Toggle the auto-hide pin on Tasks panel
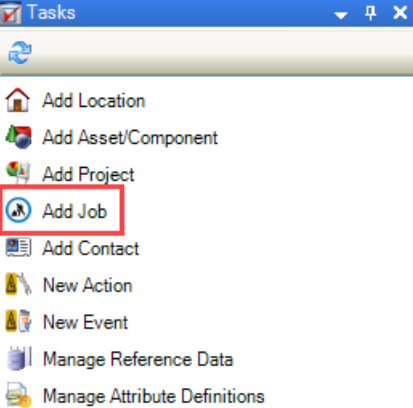This screenshot has height=408, width=413. (370, 13)
